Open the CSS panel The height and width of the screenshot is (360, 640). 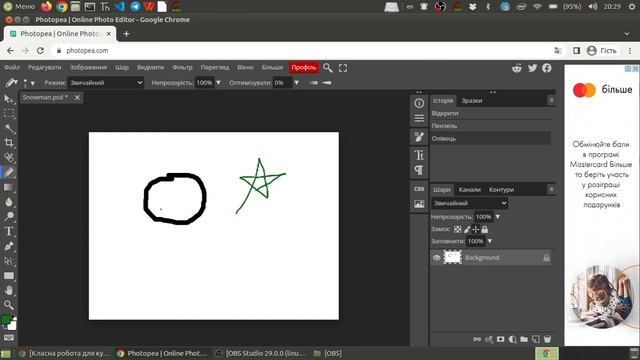click(419, 189)
